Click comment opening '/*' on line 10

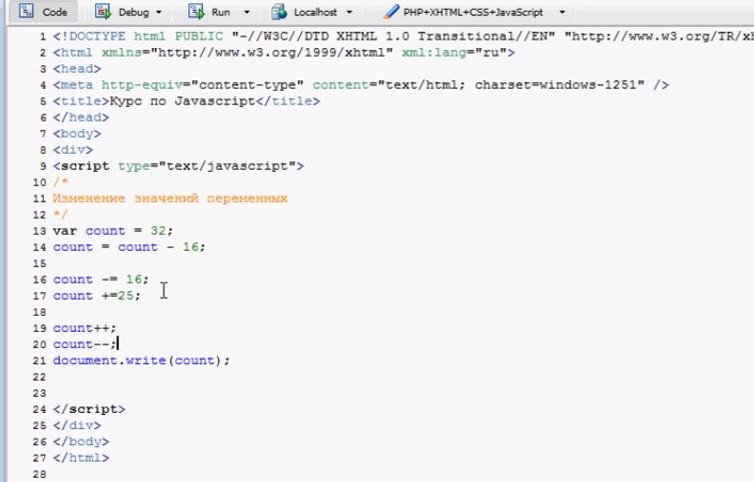pyautogui.click(x=61, y=182)
